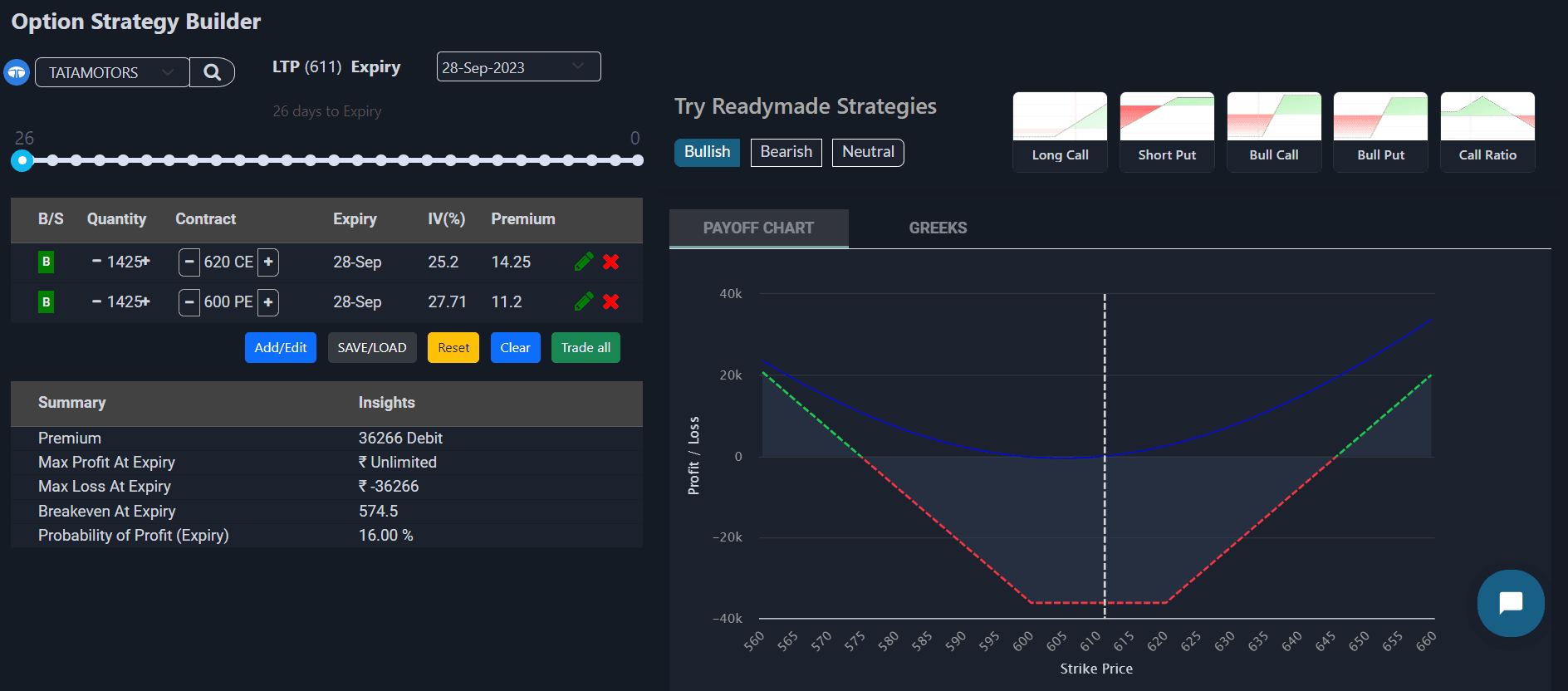Choose the Short Put readymade strategy
The image size is (1568, 691).
tap(1168, 132)
